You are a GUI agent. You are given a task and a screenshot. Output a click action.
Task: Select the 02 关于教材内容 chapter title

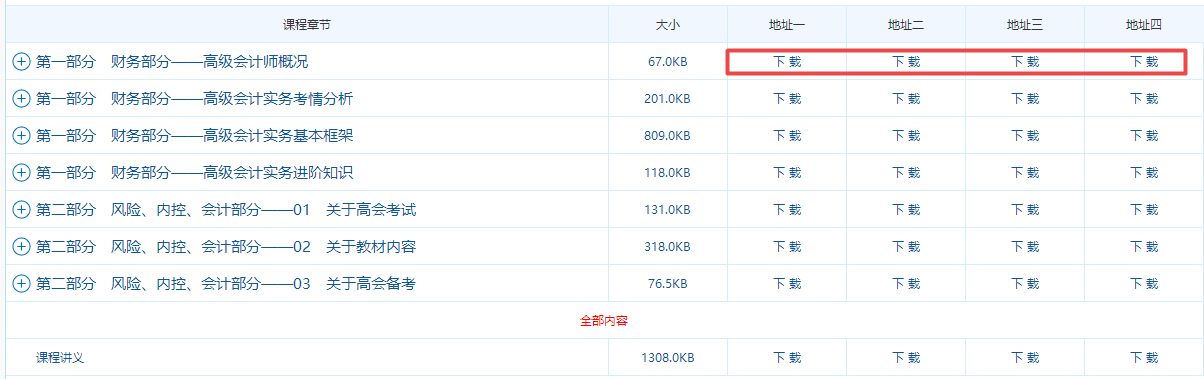pyautogui.click(x=226, y=247)
